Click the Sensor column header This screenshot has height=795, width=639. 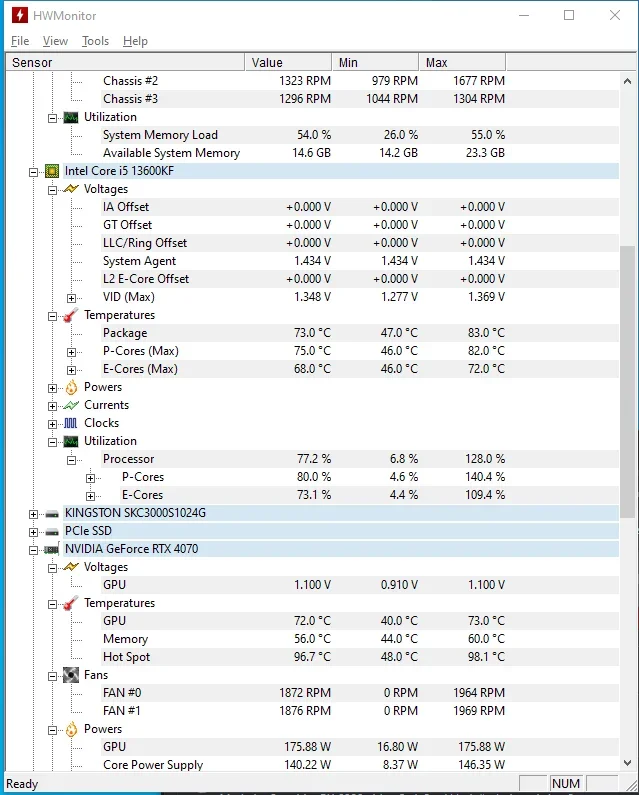pyautogui.click(x=125, y=62)
